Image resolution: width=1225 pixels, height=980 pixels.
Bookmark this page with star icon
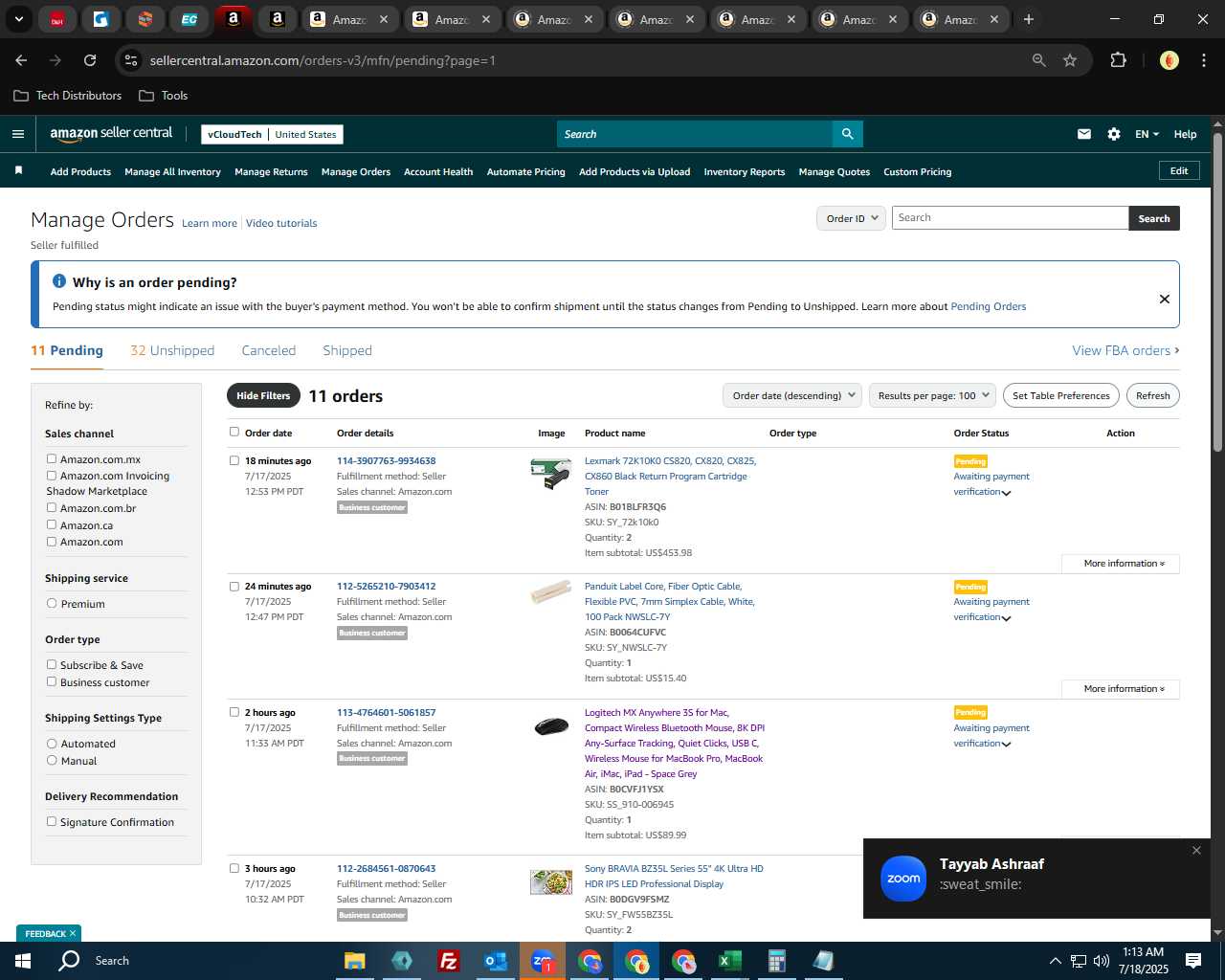1070,60
